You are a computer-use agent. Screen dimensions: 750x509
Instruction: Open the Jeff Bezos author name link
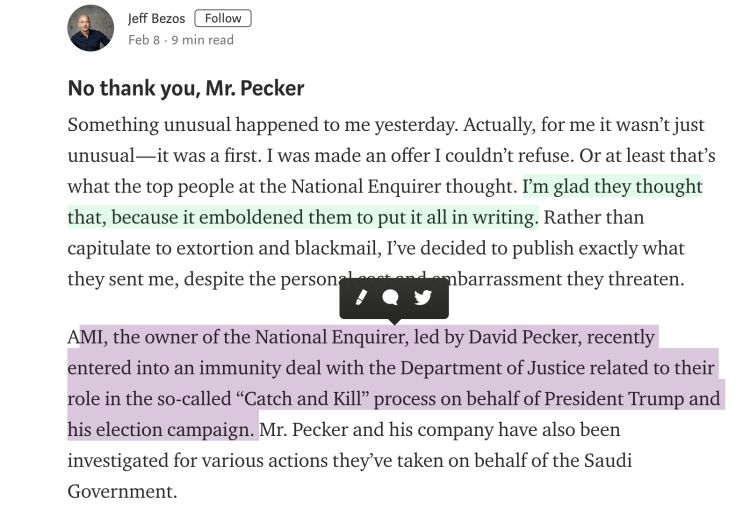point(156,19)
